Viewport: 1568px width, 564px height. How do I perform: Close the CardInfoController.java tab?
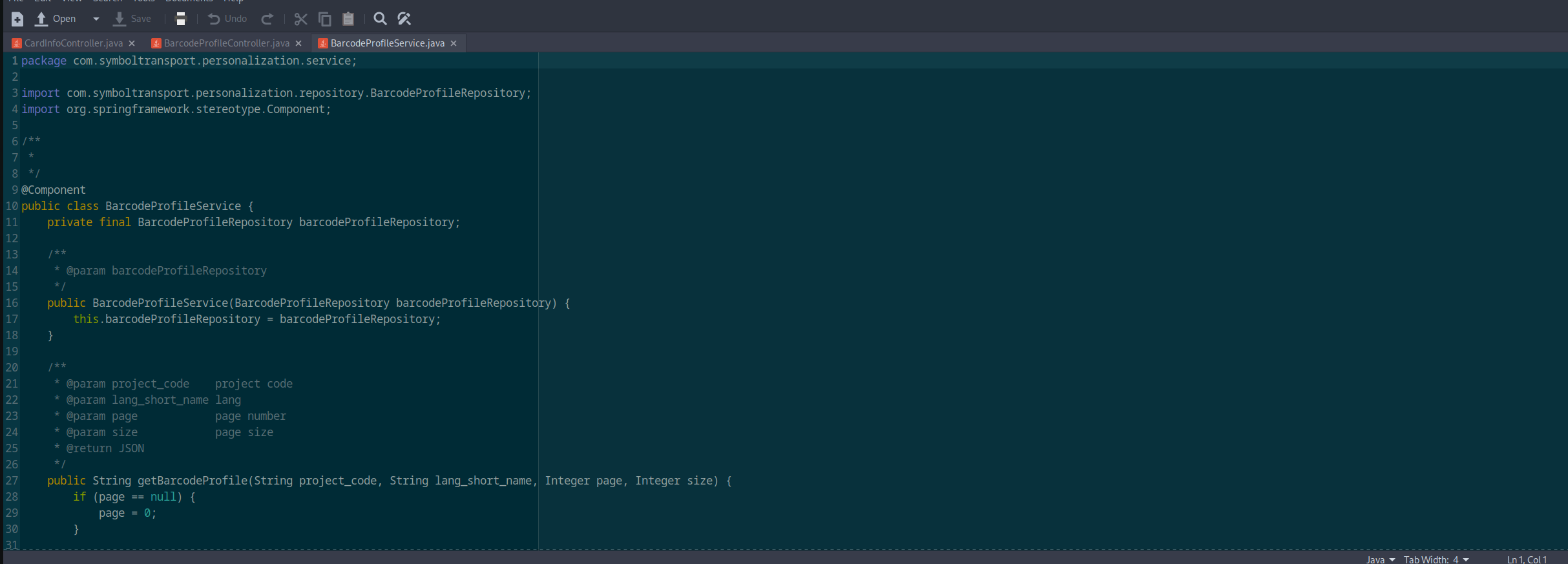coord(132,43)
